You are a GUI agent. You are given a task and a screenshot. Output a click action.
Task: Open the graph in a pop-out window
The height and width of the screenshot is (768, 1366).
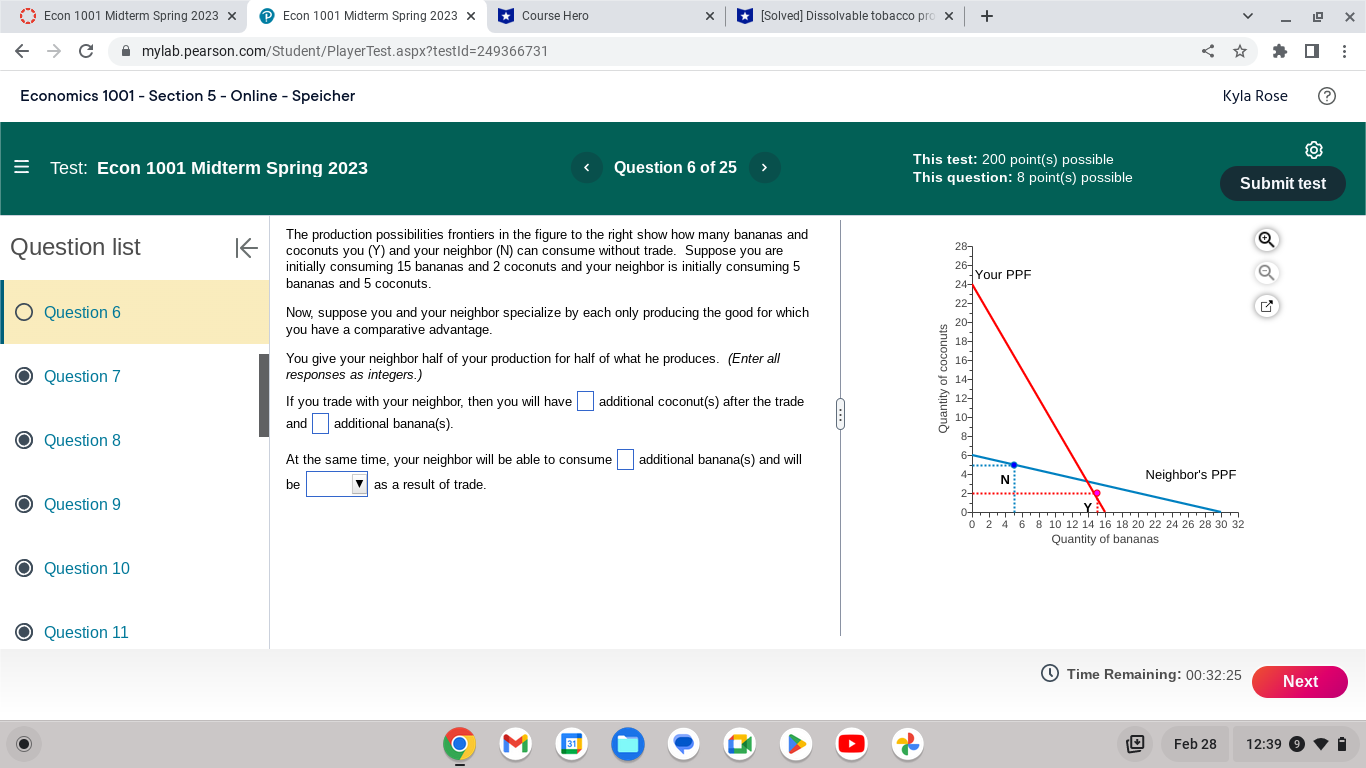click(x=1266, y=306)
